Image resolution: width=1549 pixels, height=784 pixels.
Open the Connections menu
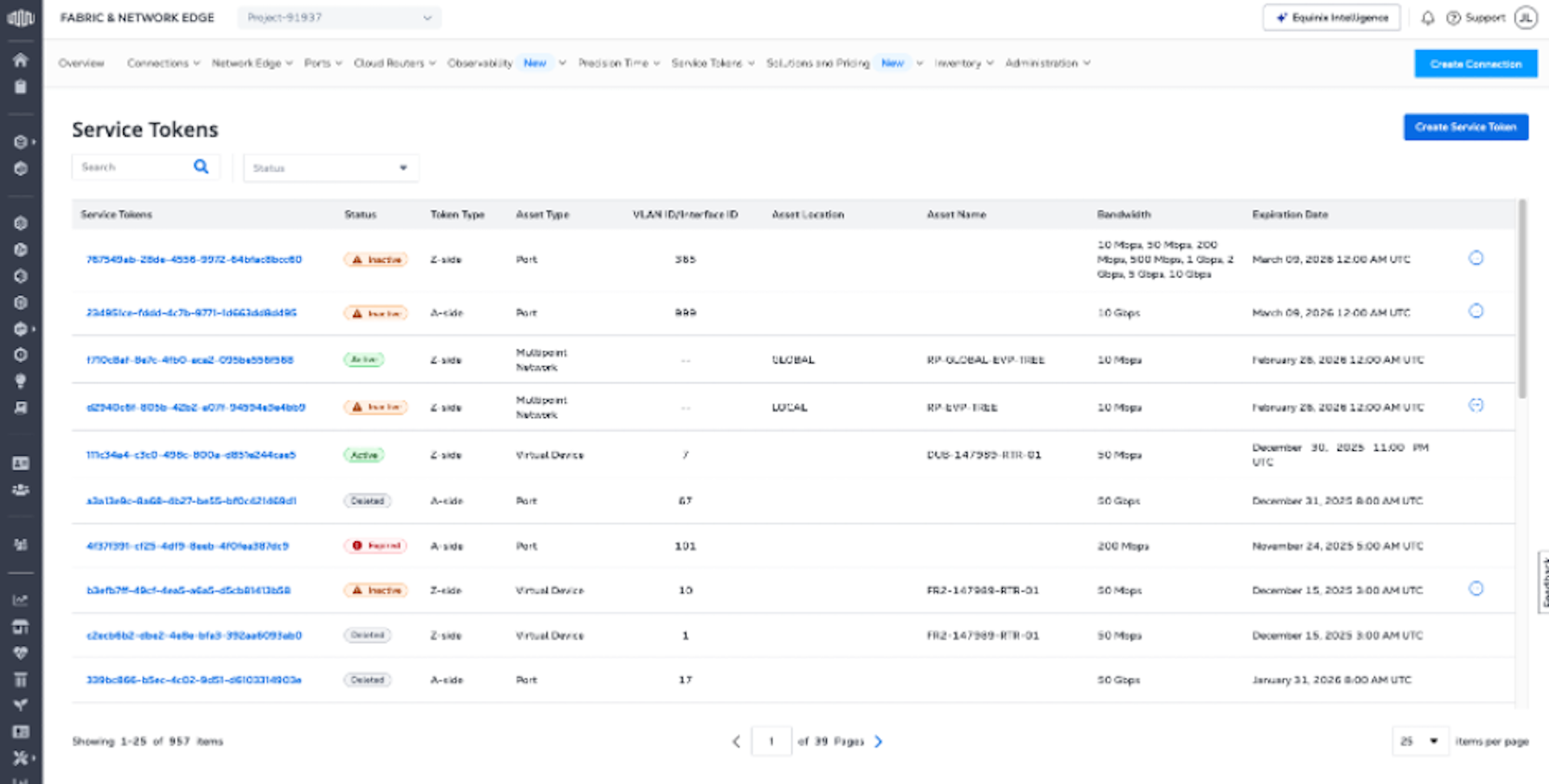pos(163,63)
